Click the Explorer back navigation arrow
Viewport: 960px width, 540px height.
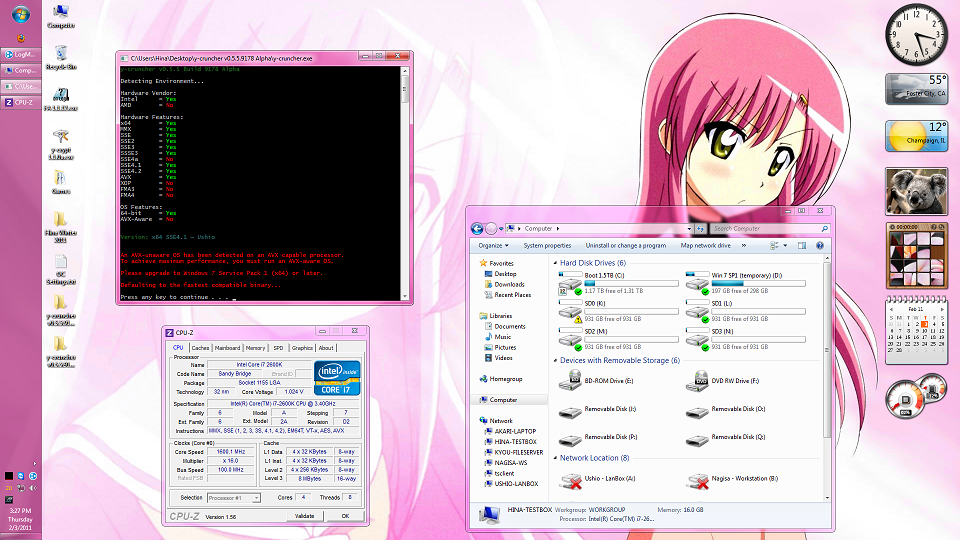point(478,228)
